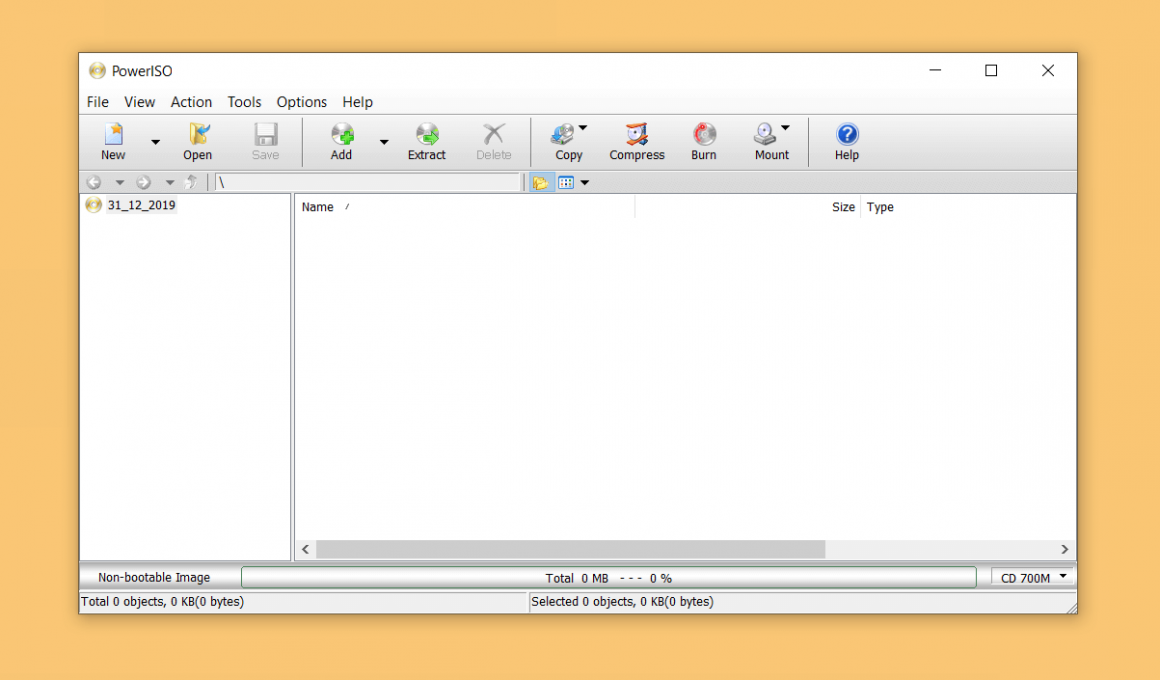
Task: Click the Open toolbar icon
Action: tap(198, 135)
